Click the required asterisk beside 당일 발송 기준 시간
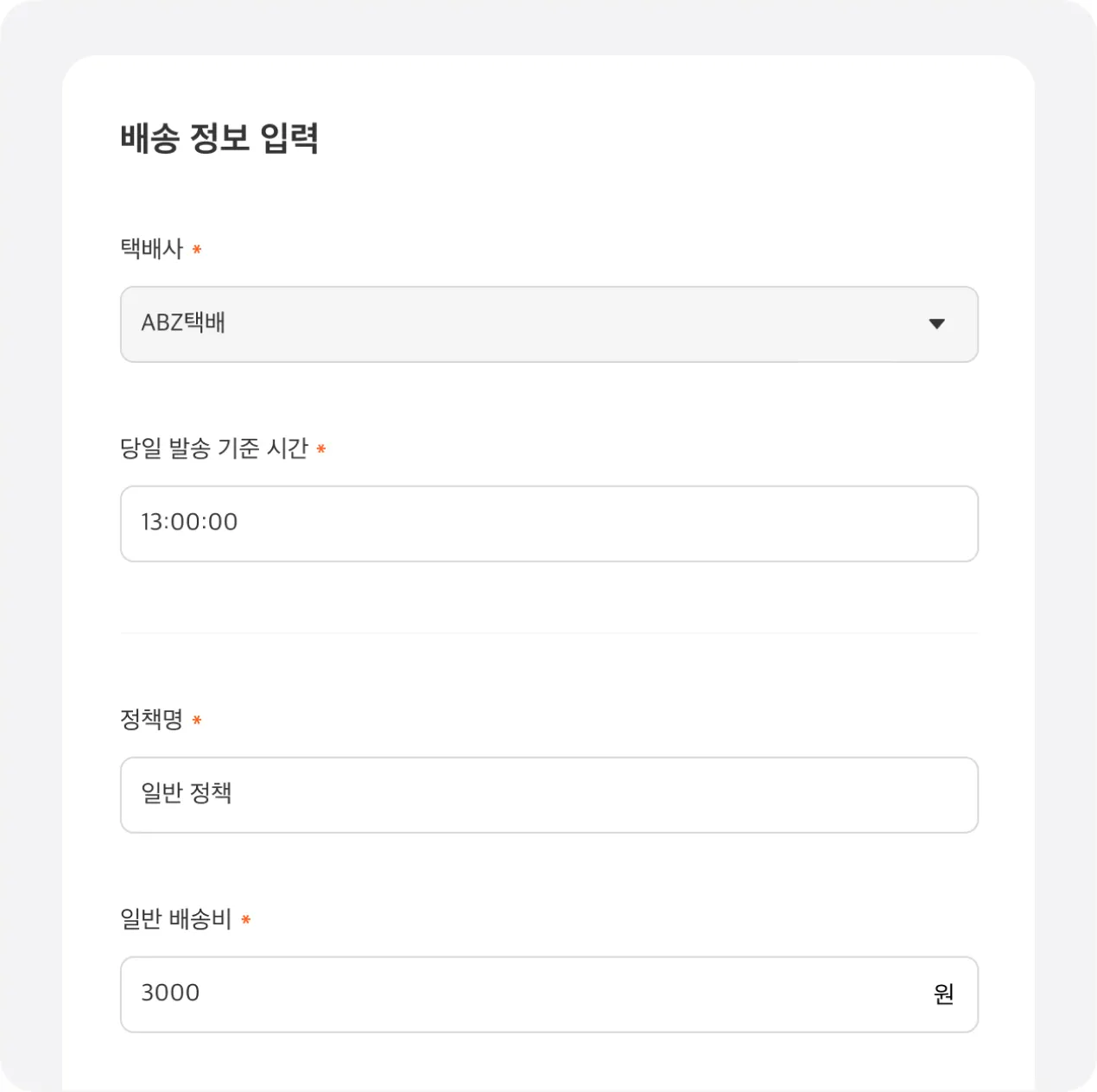Viewport: 1097px width, 1092px height. [321, 449]
